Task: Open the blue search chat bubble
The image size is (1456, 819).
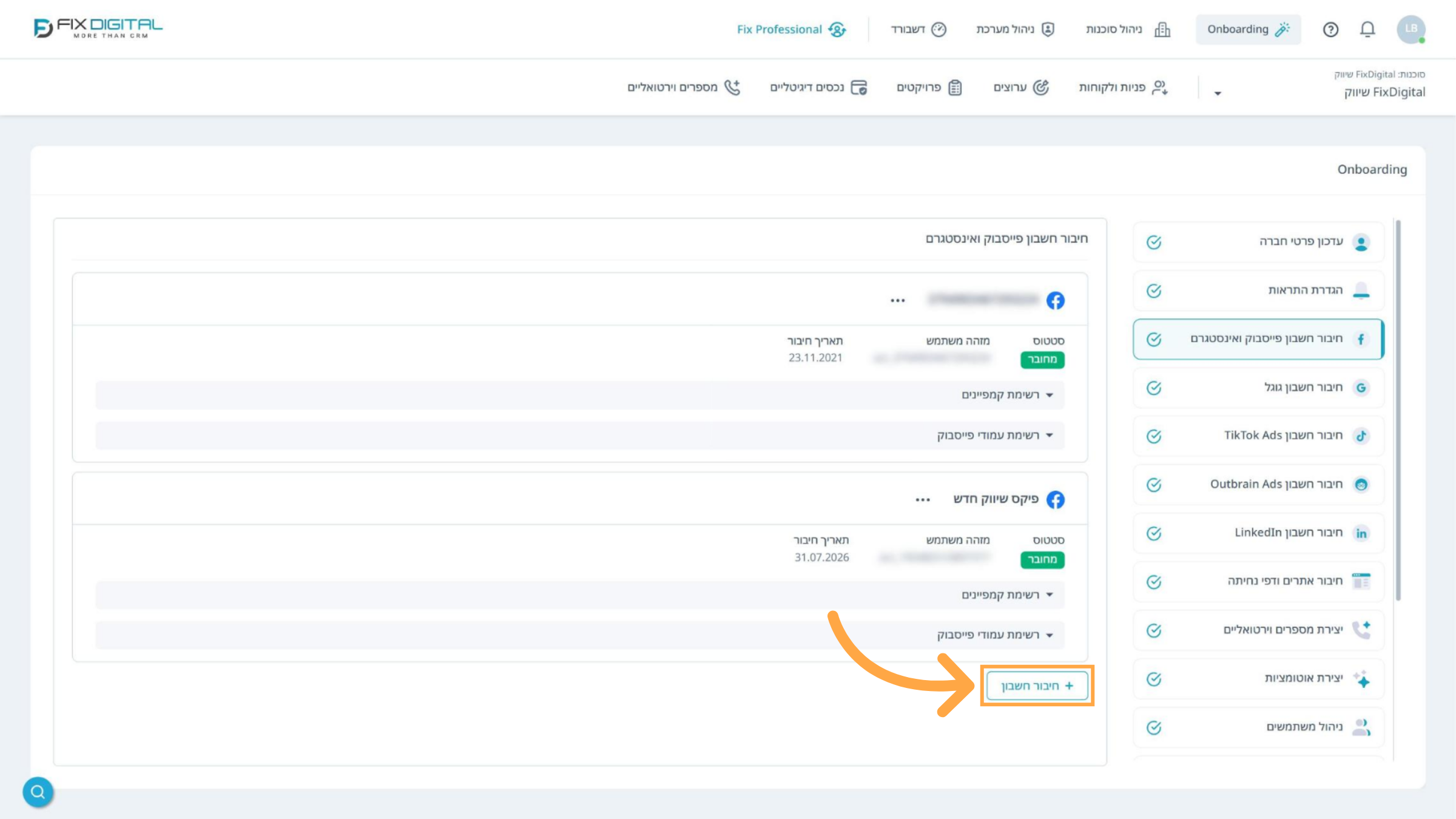Action: pos(38,792)
